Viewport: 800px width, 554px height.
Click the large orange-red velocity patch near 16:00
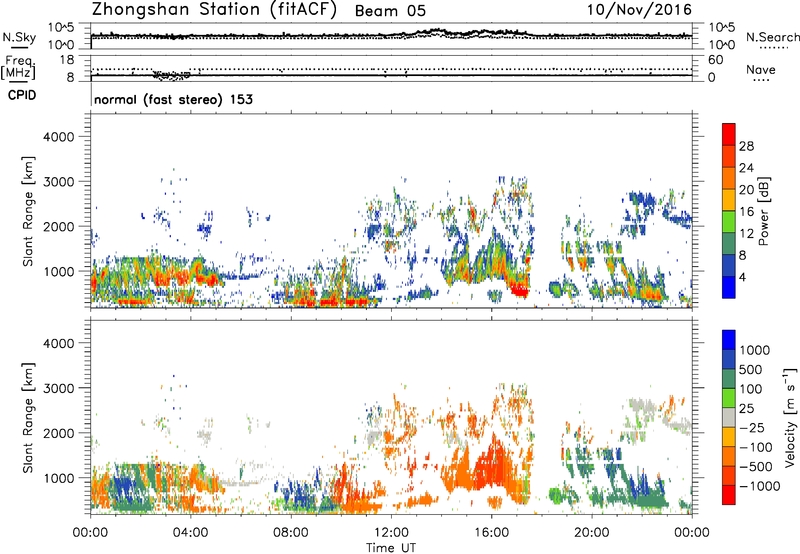tap(490, 469)
